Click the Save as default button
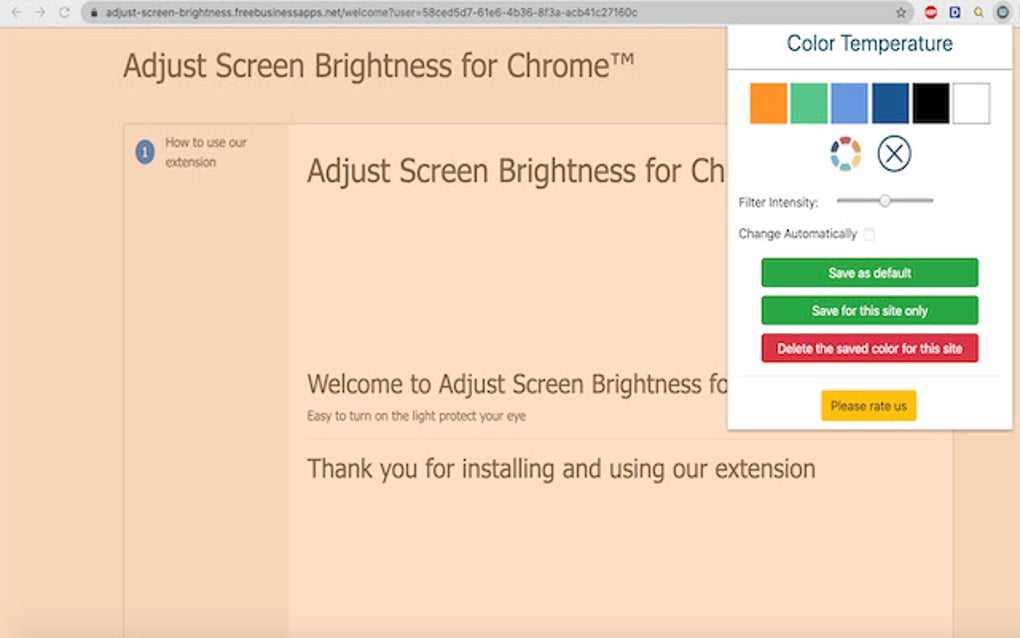1020x638 pixels. [x=870, y=272]
